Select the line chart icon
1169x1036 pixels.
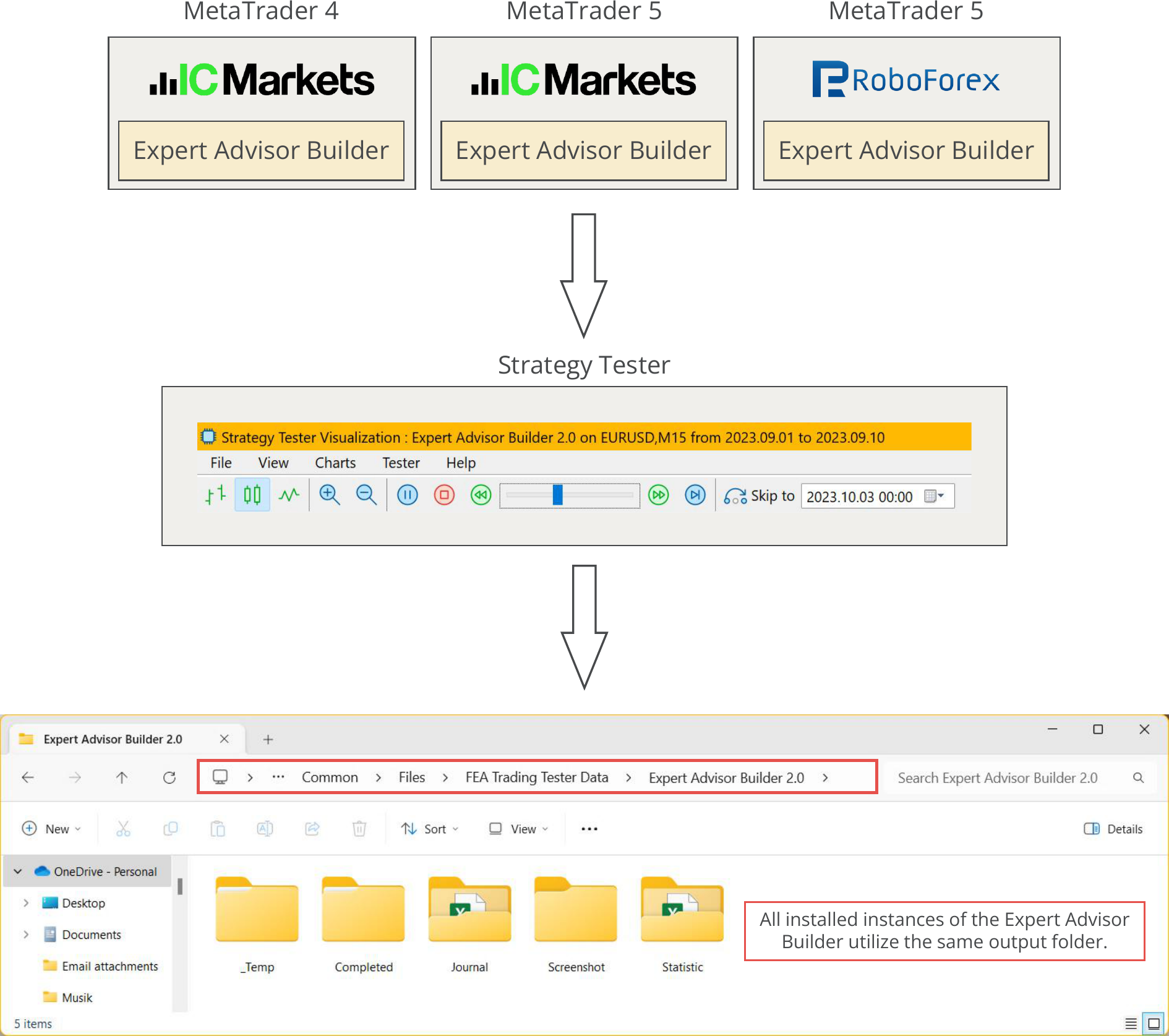[x=289, y=495]
